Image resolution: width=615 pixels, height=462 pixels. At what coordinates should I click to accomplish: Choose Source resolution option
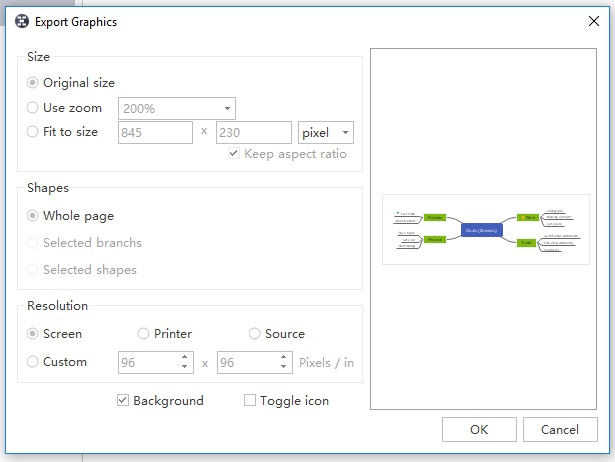255,334
